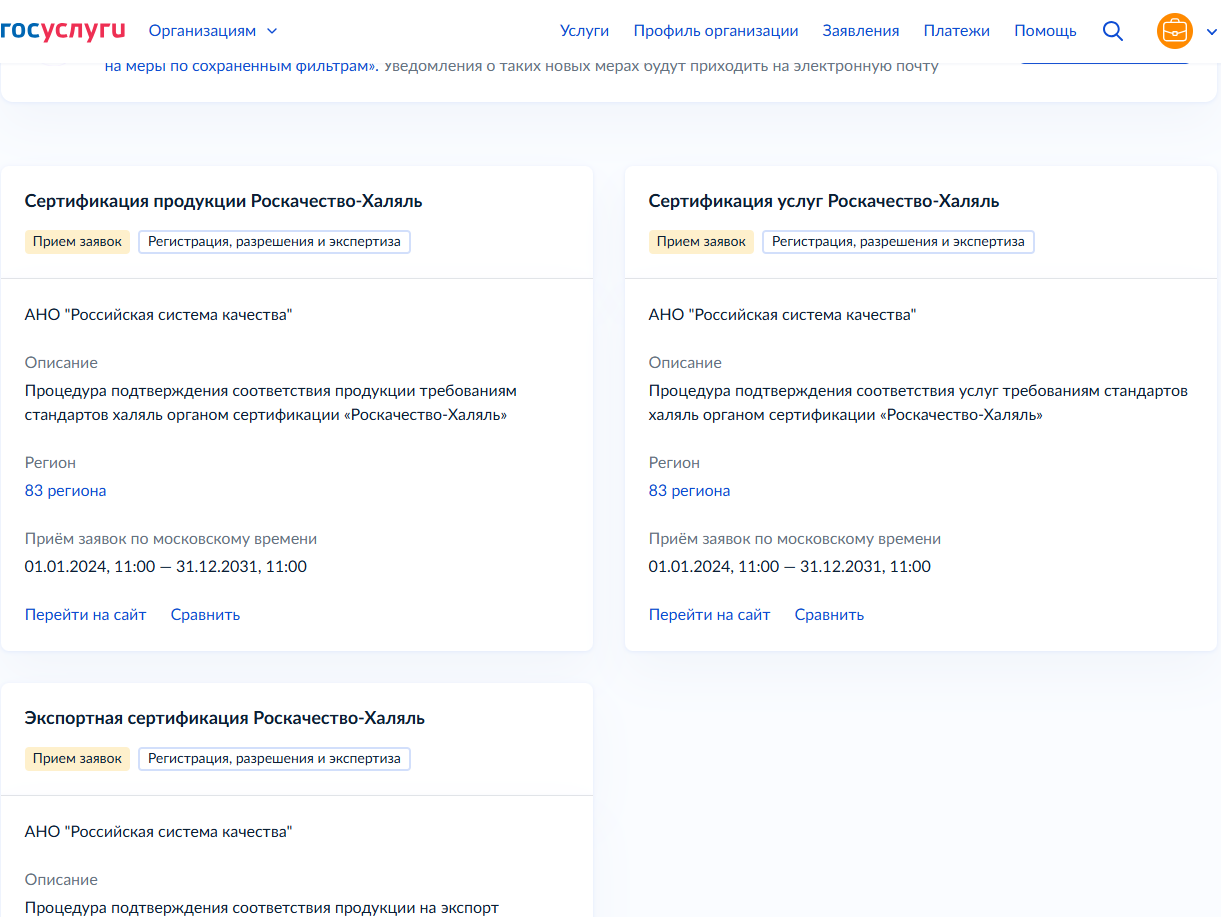The image size is (1221, 917).
Task: Open the orange briefcase profile avatar
Action: (1175, 31)
